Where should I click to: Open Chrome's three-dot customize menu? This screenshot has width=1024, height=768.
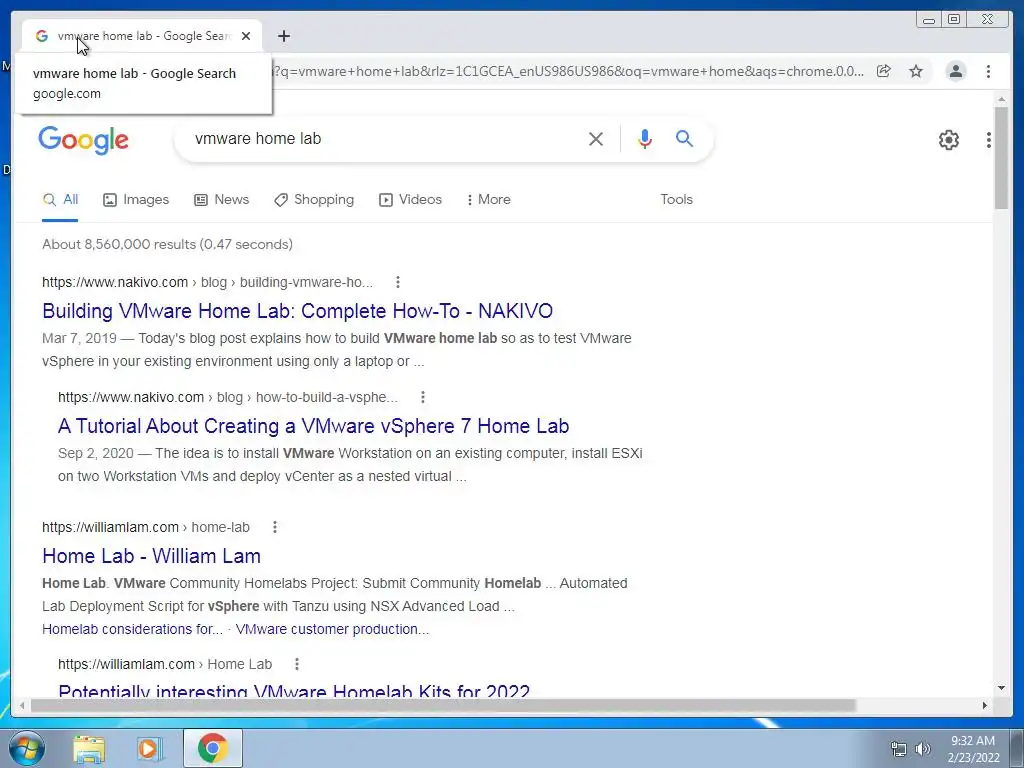pyautogui.click(x=988, y=71)
